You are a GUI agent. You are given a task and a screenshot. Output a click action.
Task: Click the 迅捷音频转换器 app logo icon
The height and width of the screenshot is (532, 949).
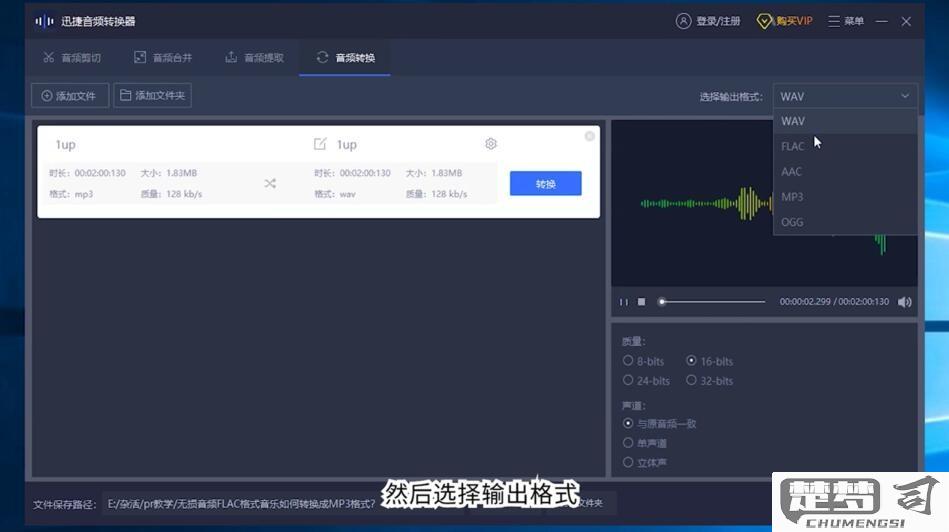pyautogui.click(x=44, y=21)
